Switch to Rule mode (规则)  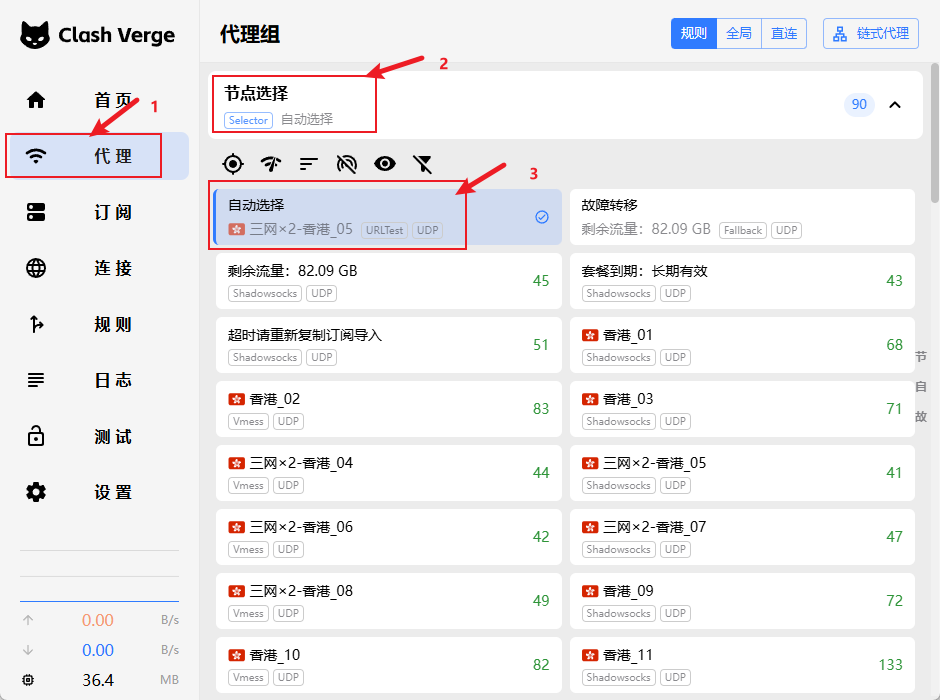pyautogui.click(x=693, y=33)
